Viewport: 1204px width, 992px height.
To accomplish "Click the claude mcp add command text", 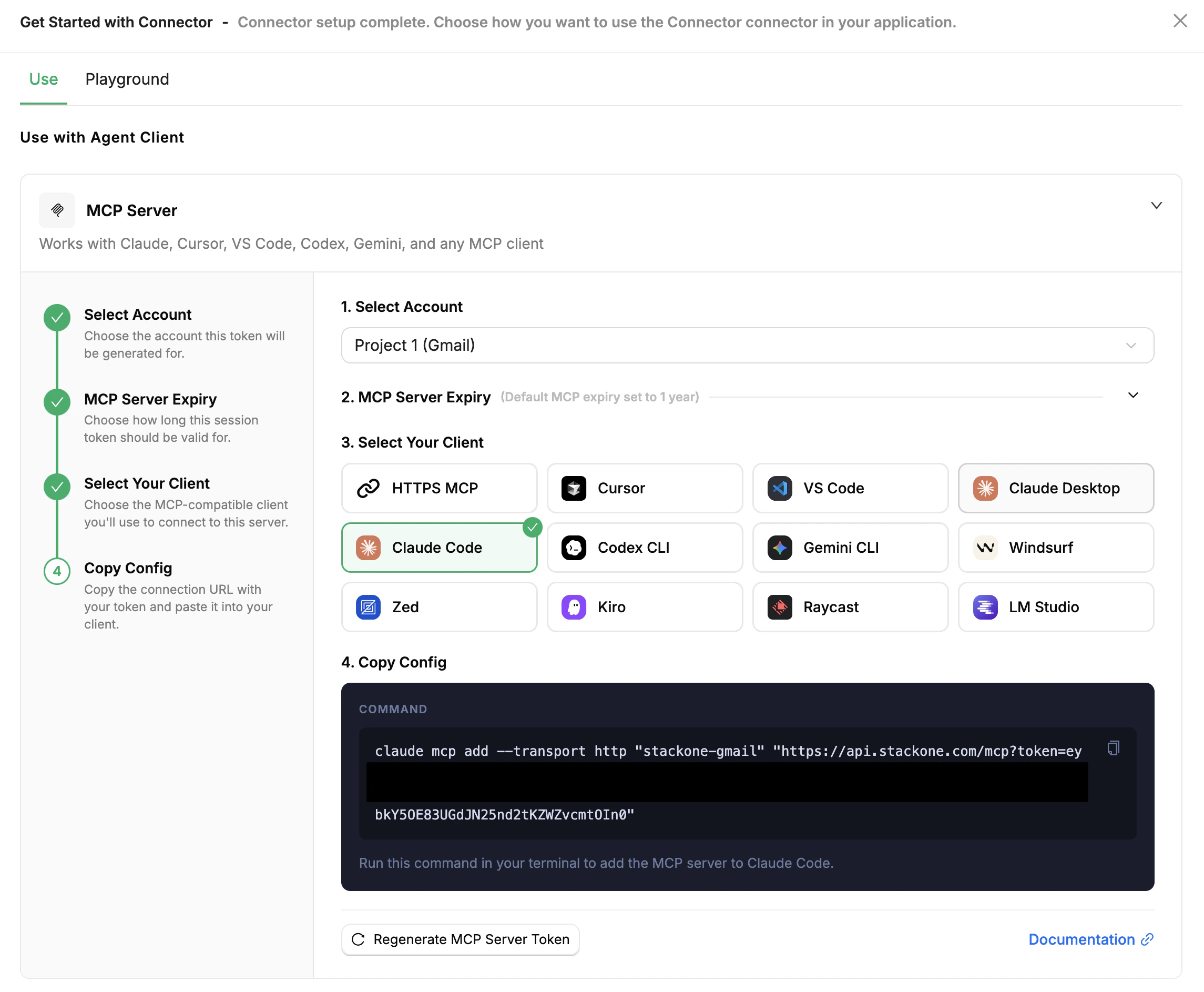I will click(x=728, y=751).
